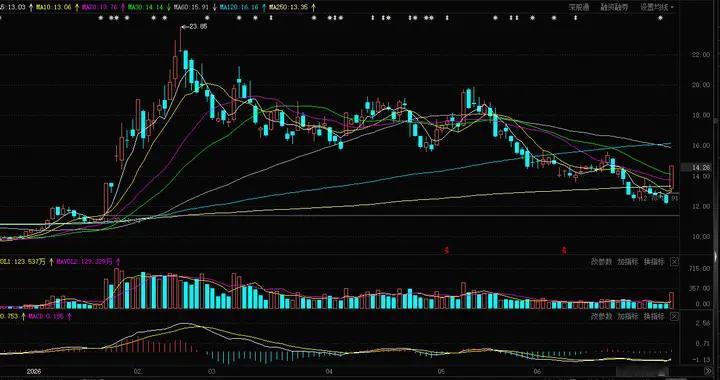
Task: Click 加指标 in the volume panel
Action: pos(628,262)
